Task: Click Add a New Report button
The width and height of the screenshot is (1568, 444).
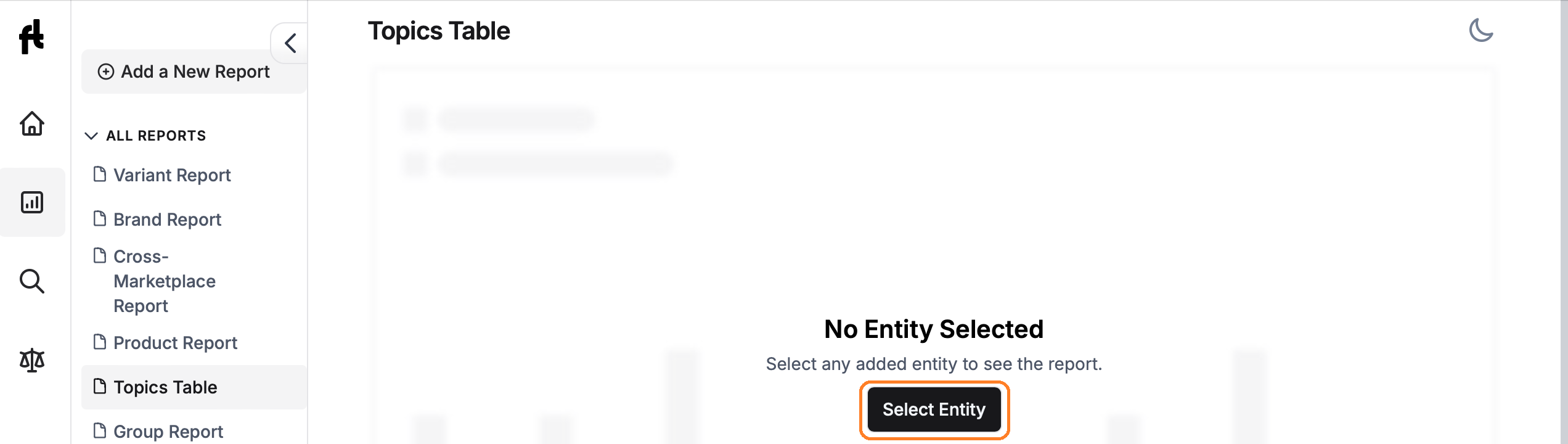Action: 194,72
